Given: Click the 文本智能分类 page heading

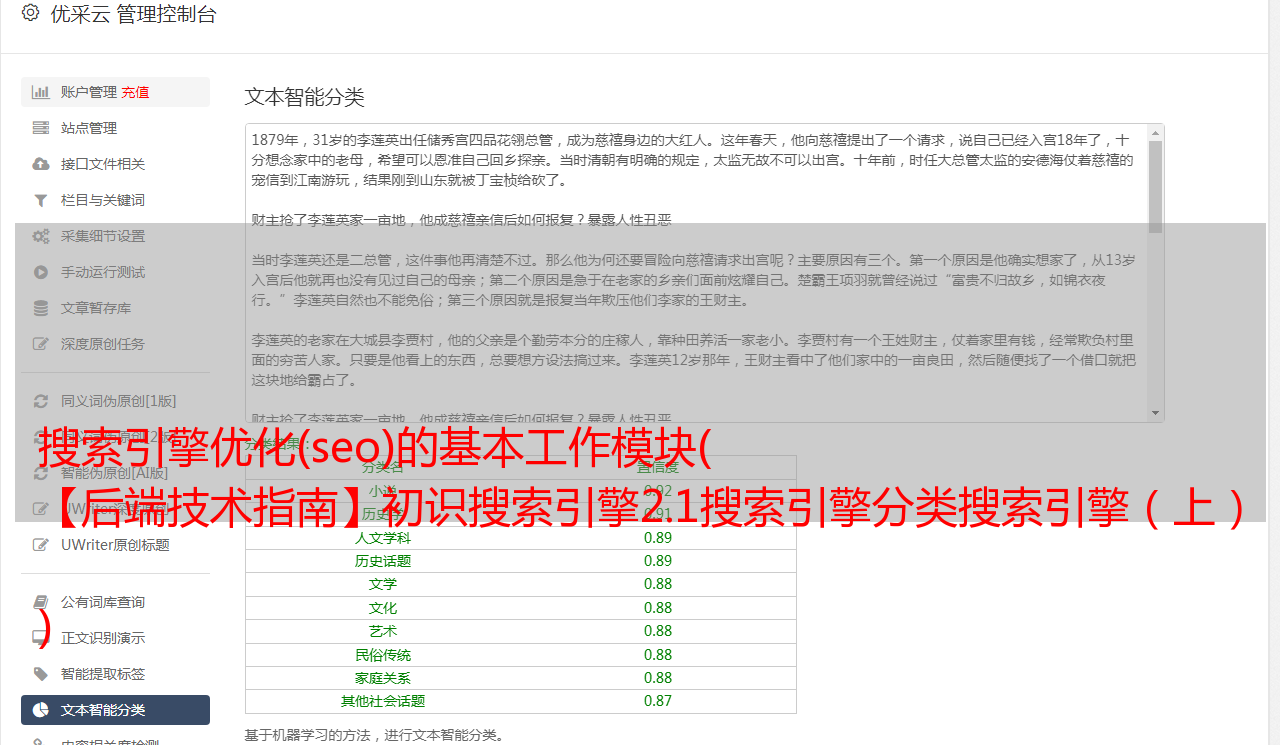Looking at the screenshot, I should pos(305,97).
